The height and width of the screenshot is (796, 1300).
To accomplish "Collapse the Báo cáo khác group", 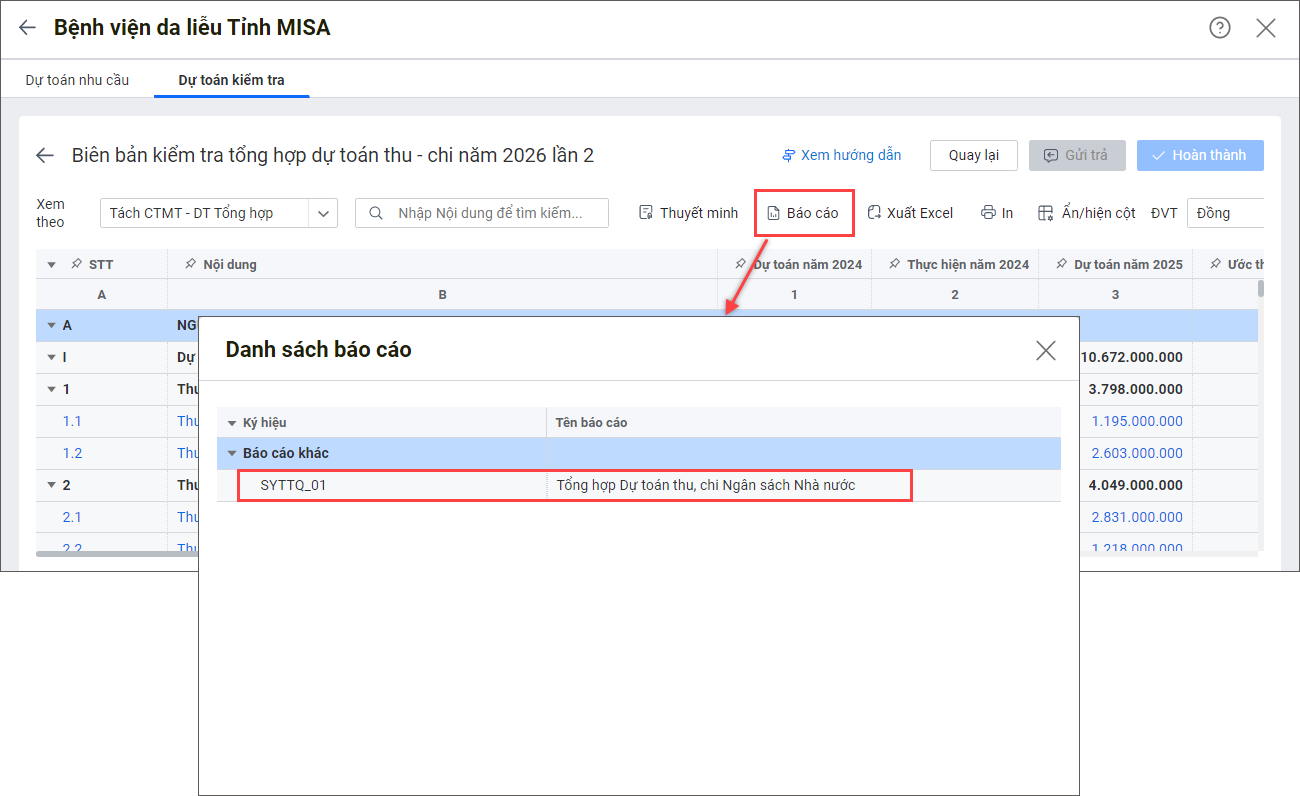I will tap(232, 453).
